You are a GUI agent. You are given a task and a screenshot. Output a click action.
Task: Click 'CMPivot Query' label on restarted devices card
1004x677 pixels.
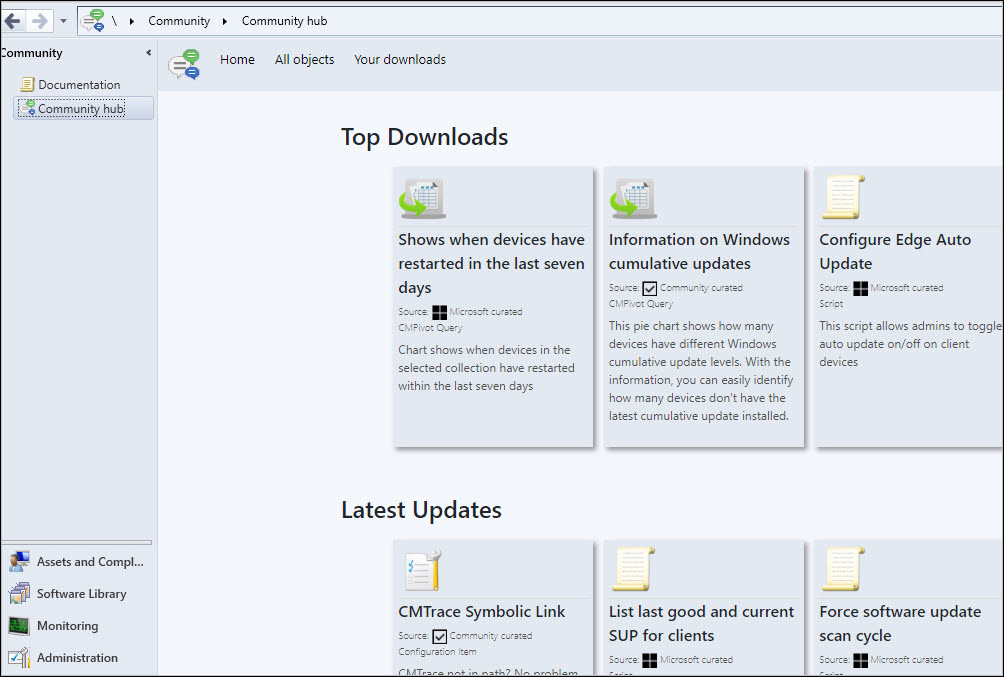[430, 328]
